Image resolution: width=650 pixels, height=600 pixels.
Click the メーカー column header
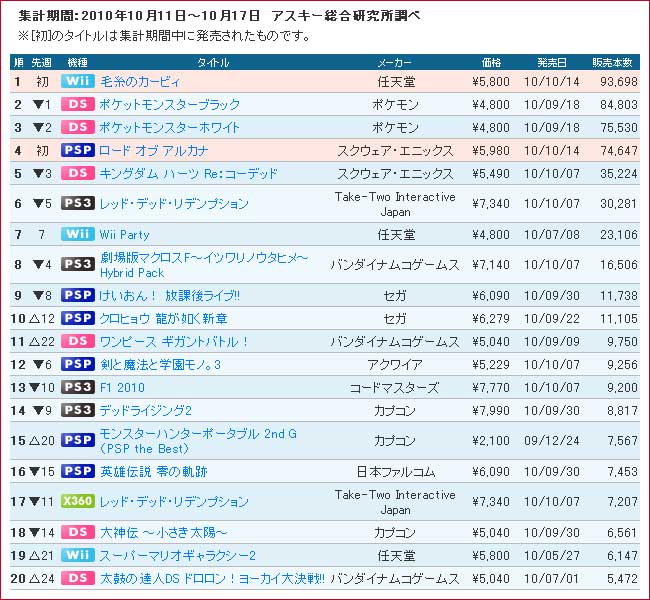395,62
